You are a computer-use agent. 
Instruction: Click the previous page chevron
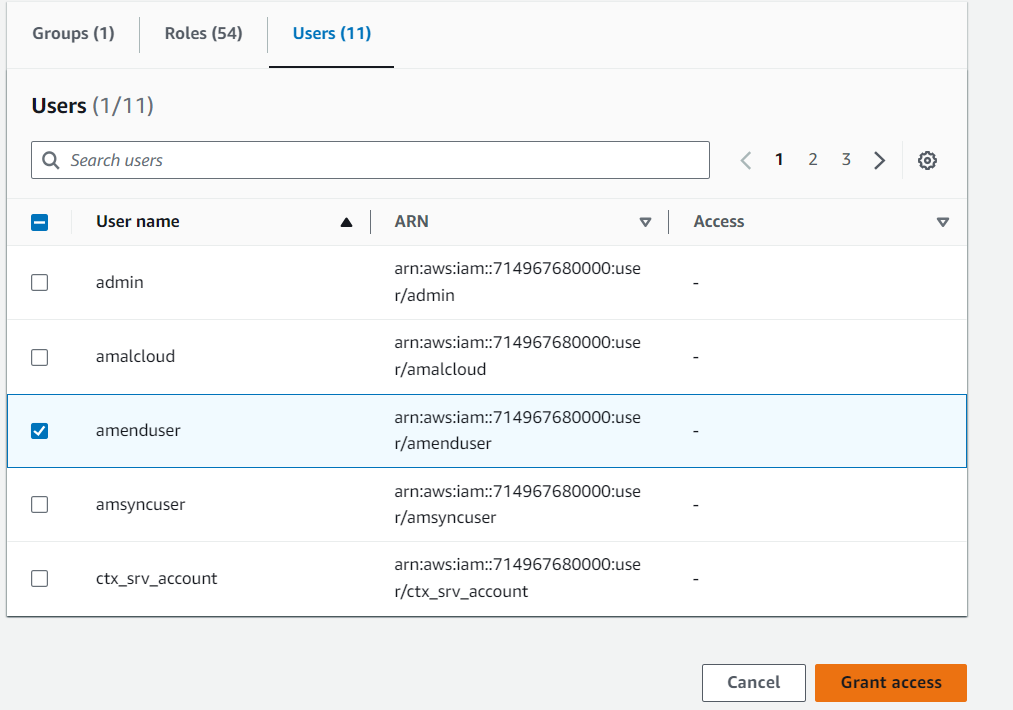click(745, 159)
